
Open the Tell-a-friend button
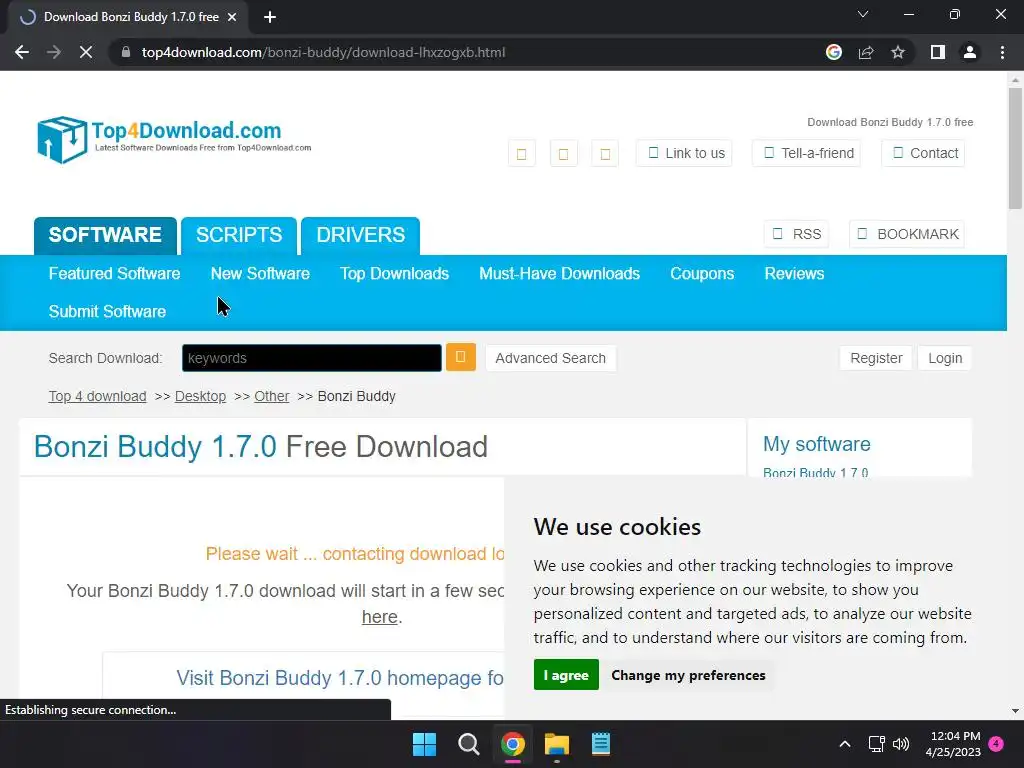tap(807, 153)
